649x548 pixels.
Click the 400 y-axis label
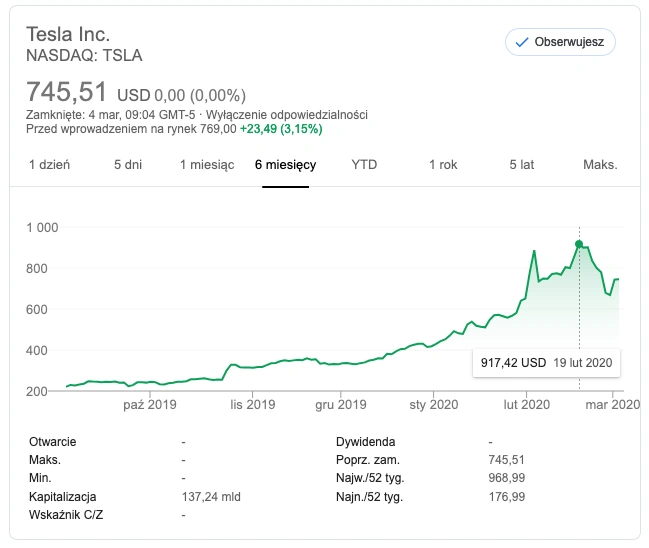pyautogui.click(x=36, y=351)
